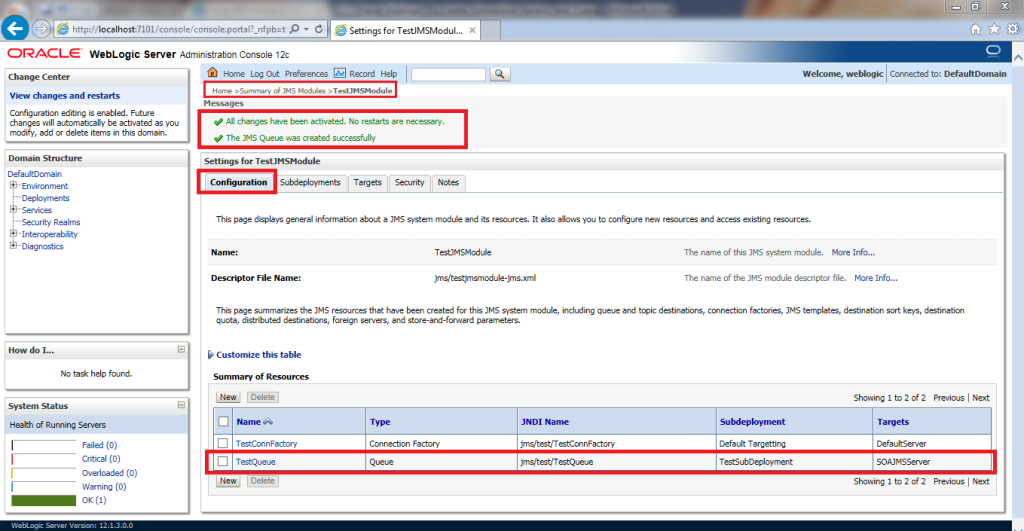Click the Name column sort arrows icon
The width and height of the screenshot is (1024, 531).
pos(268,422)
